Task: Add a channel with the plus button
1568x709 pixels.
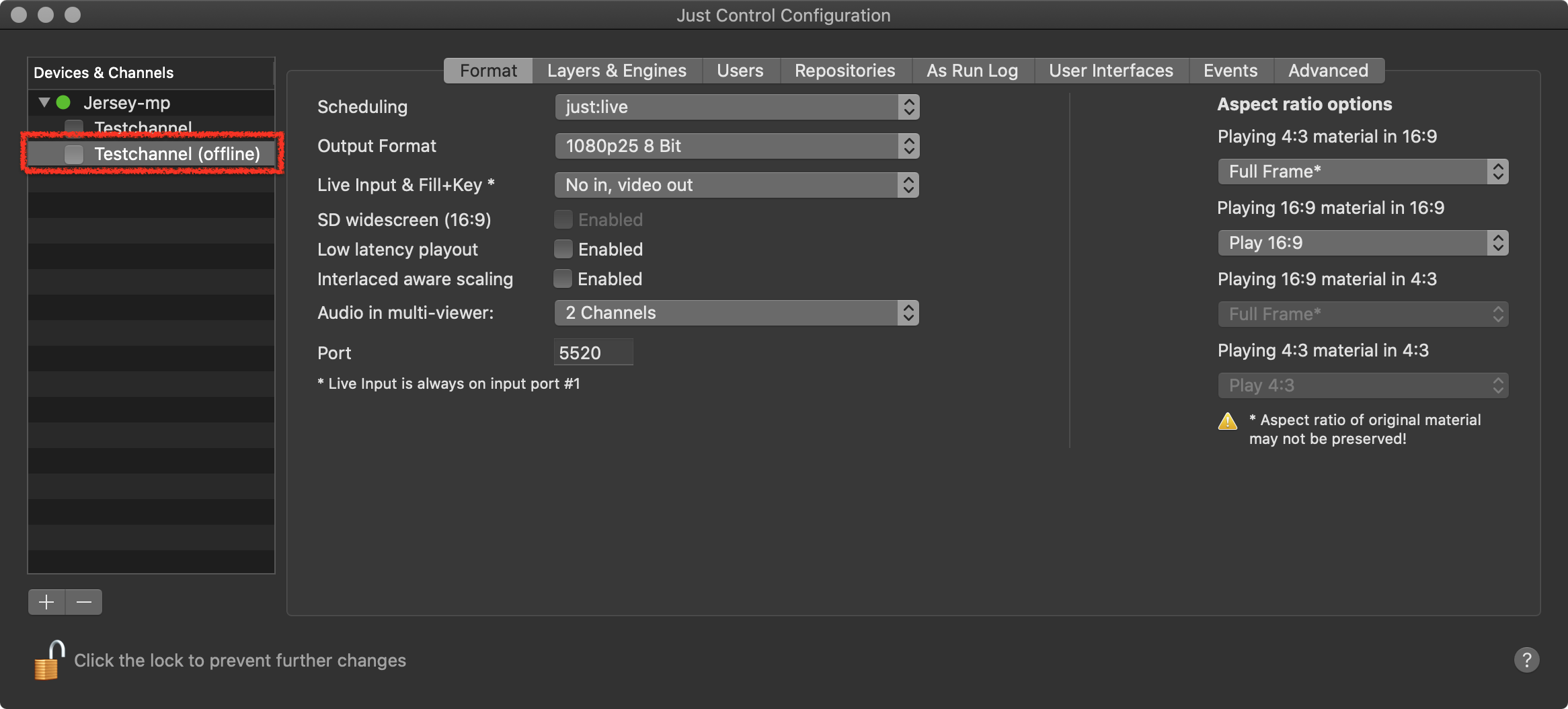Action: [x=46, y=602]
